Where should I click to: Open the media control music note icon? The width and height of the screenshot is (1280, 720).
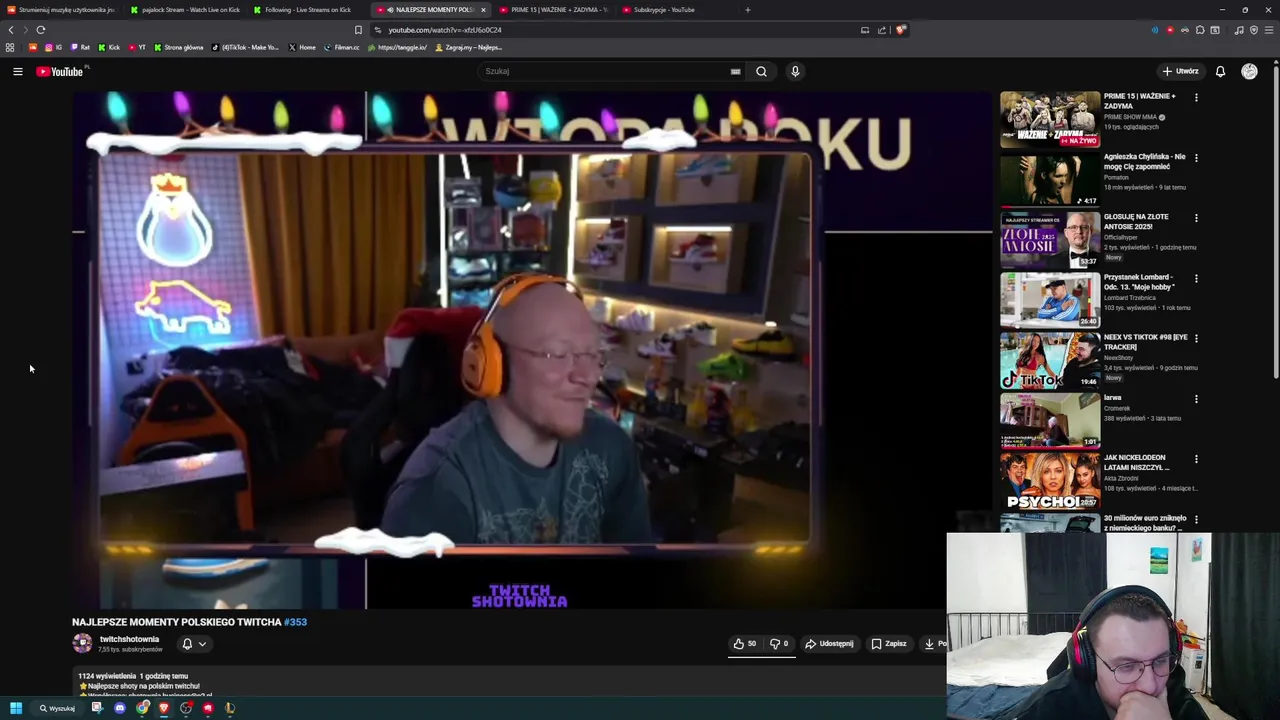[x=1239, y=30]
